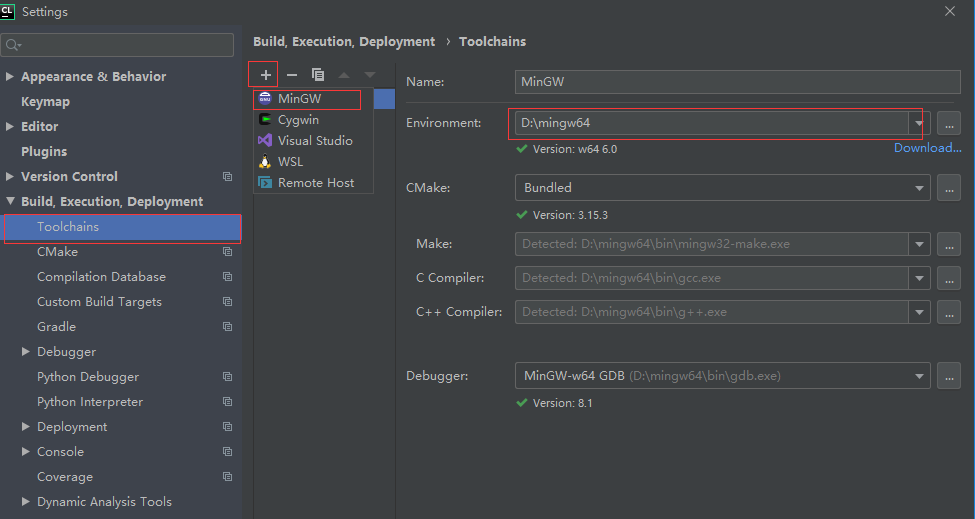Move toolchain up with the up arrow

click(344, 75)
